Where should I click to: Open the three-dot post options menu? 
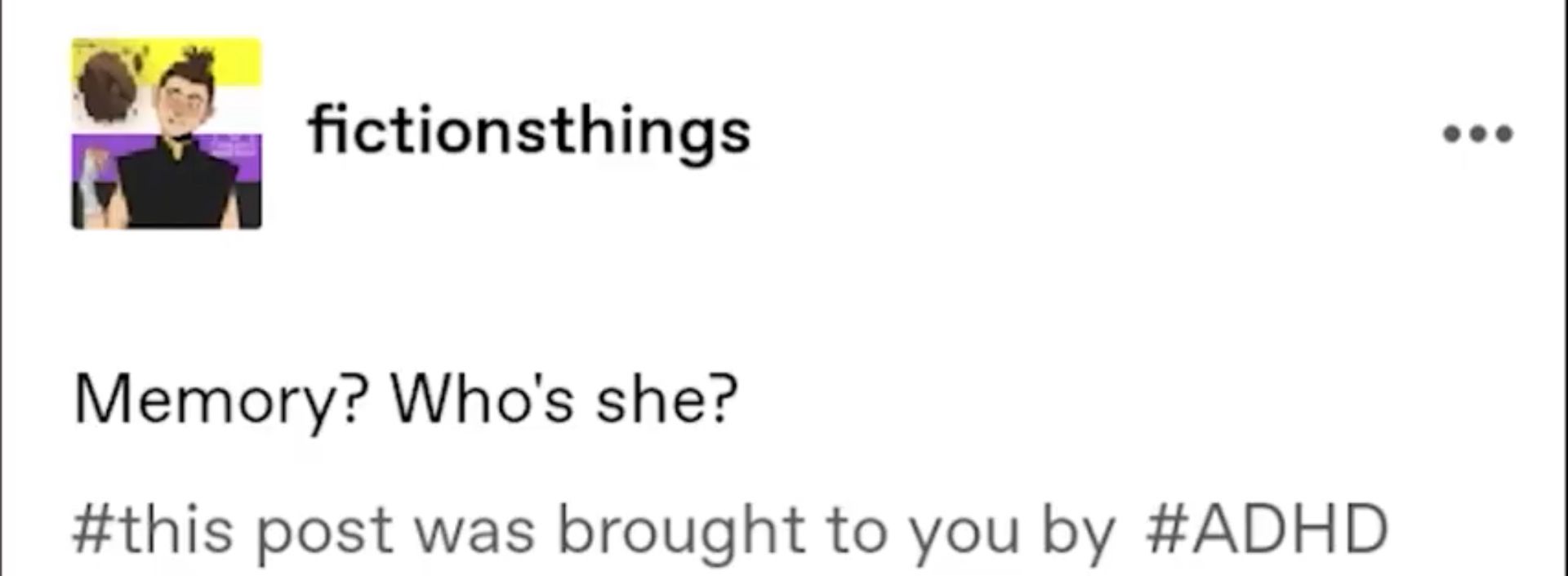pos(1478,132)
